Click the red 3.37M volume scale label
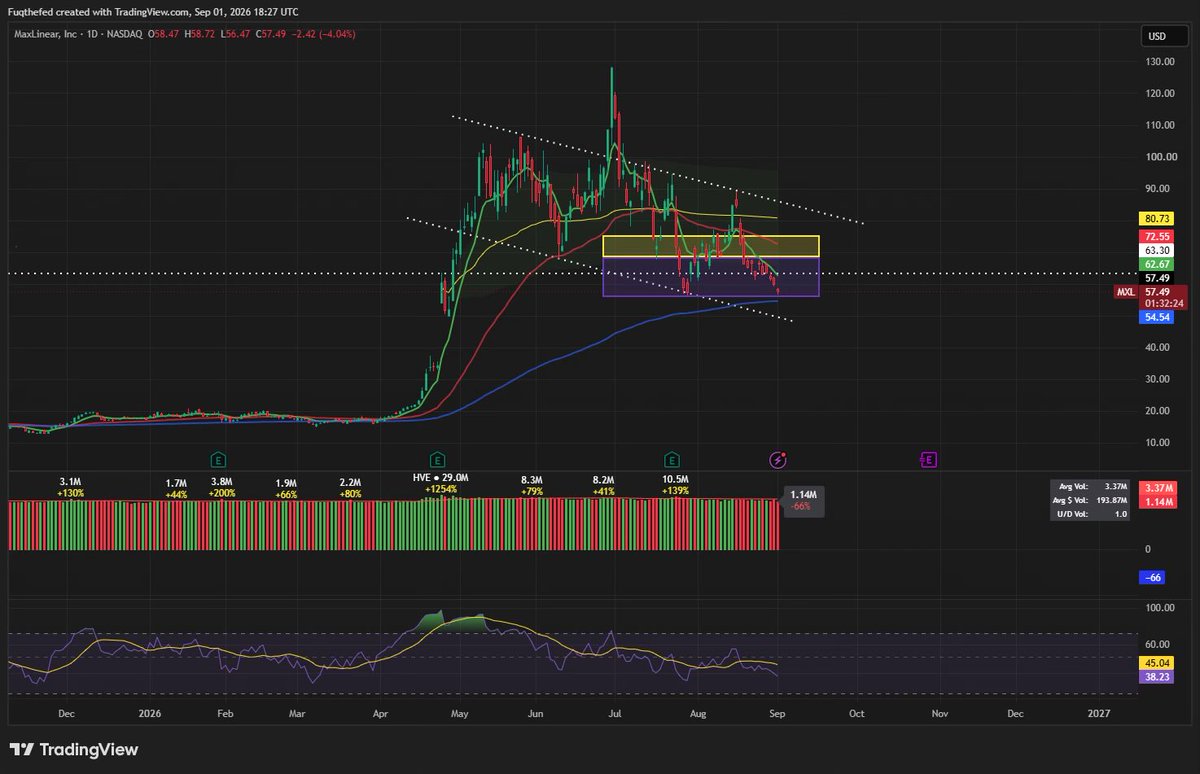The width and height of the screenshot is (1200, 774). click(x=1157, y=488)
